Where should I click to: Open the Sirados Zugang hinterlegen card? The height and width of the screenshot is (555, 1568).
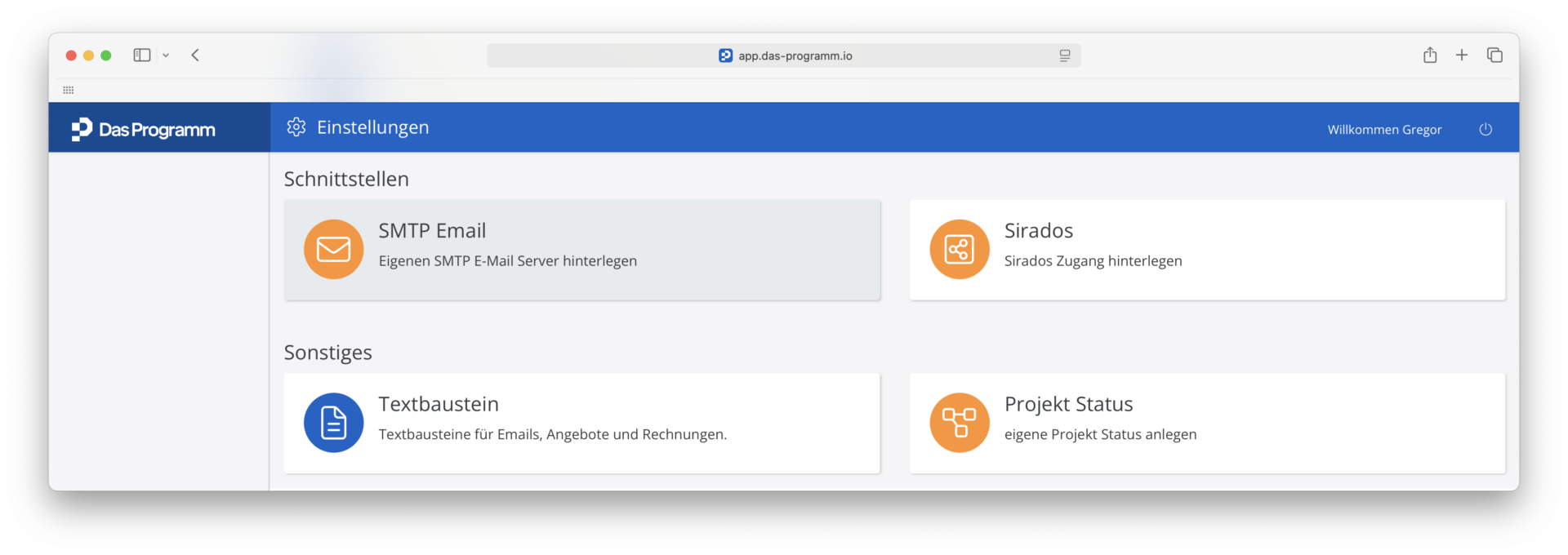click(x=1207, y=250)
